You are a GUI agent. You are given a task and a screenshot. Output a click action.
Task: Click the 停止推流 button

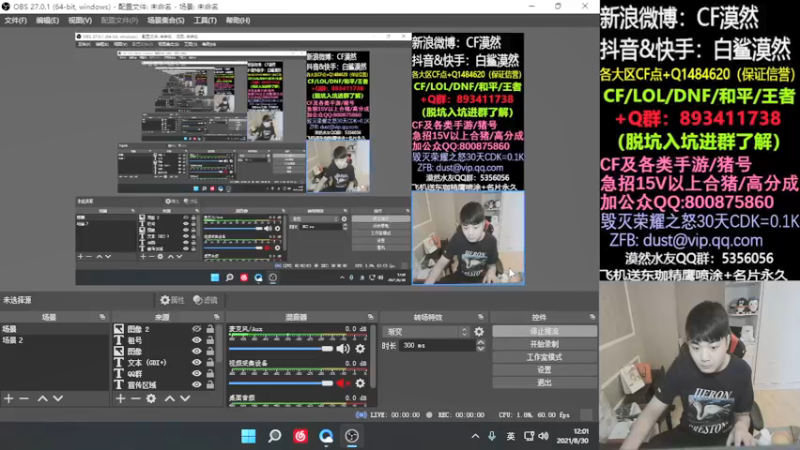(544, 332)
